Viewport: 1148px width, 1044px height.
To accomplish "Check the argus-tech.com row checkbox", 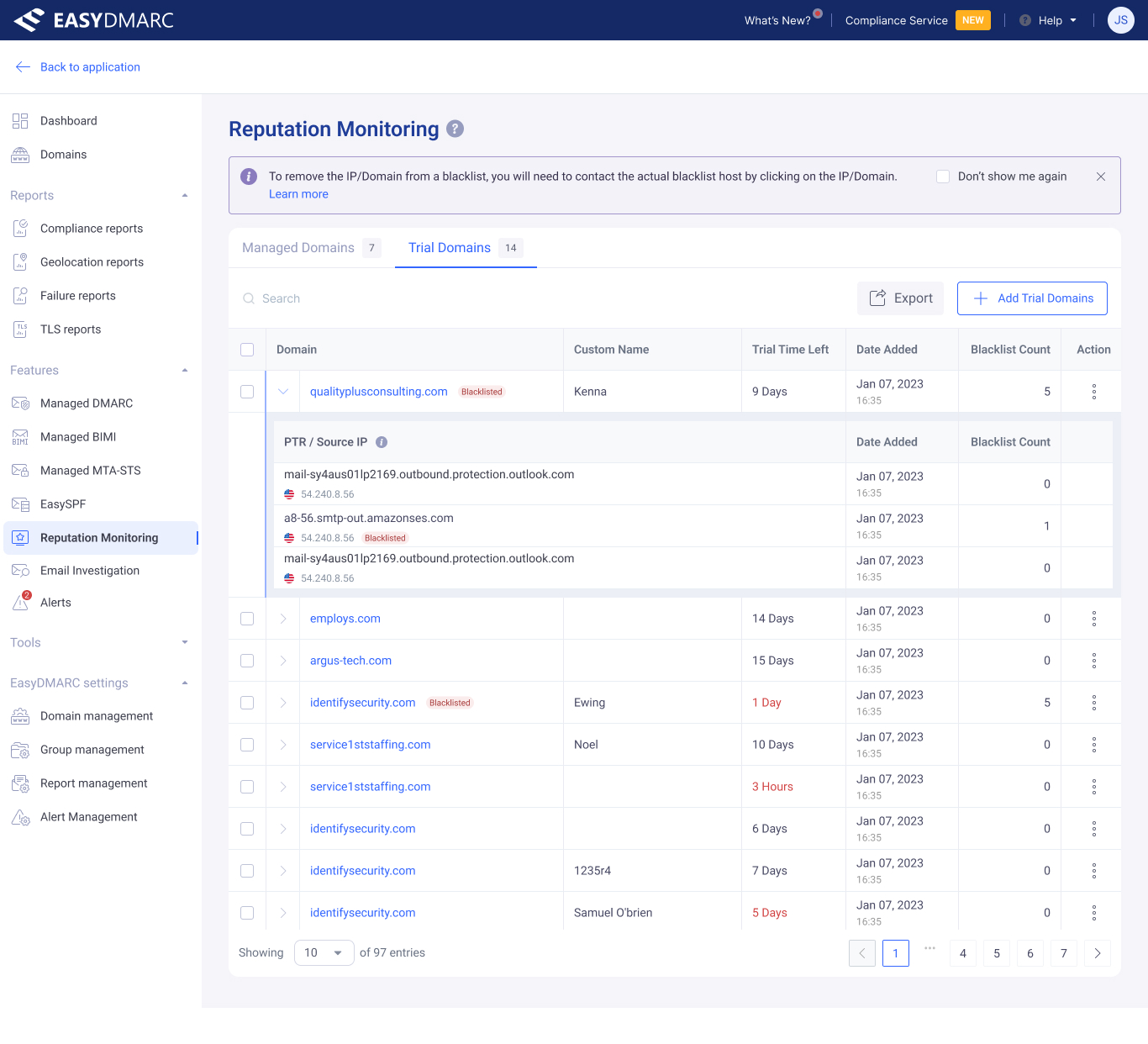I will click(247, 661).
